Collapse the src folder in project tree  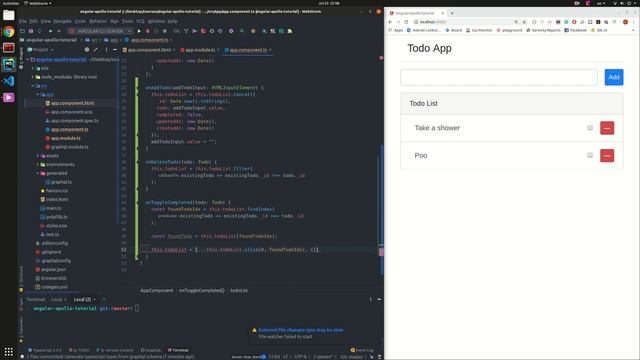pos(33,86)
